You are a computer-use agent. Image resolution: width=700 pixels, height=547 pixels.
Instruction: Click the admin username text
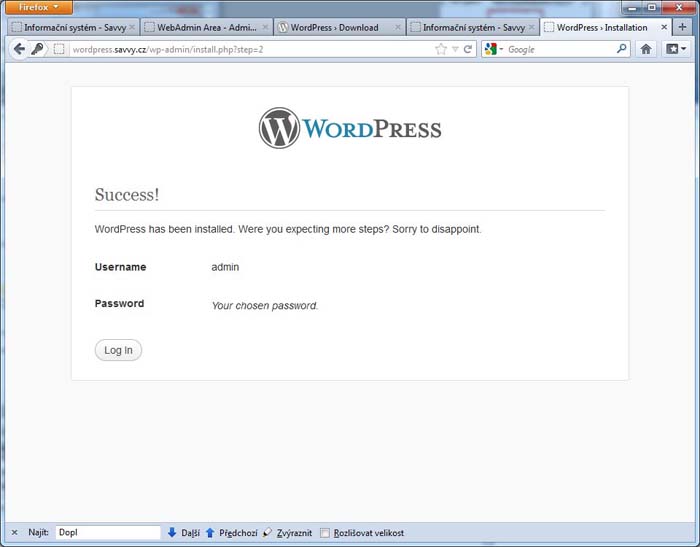point(225,267)
